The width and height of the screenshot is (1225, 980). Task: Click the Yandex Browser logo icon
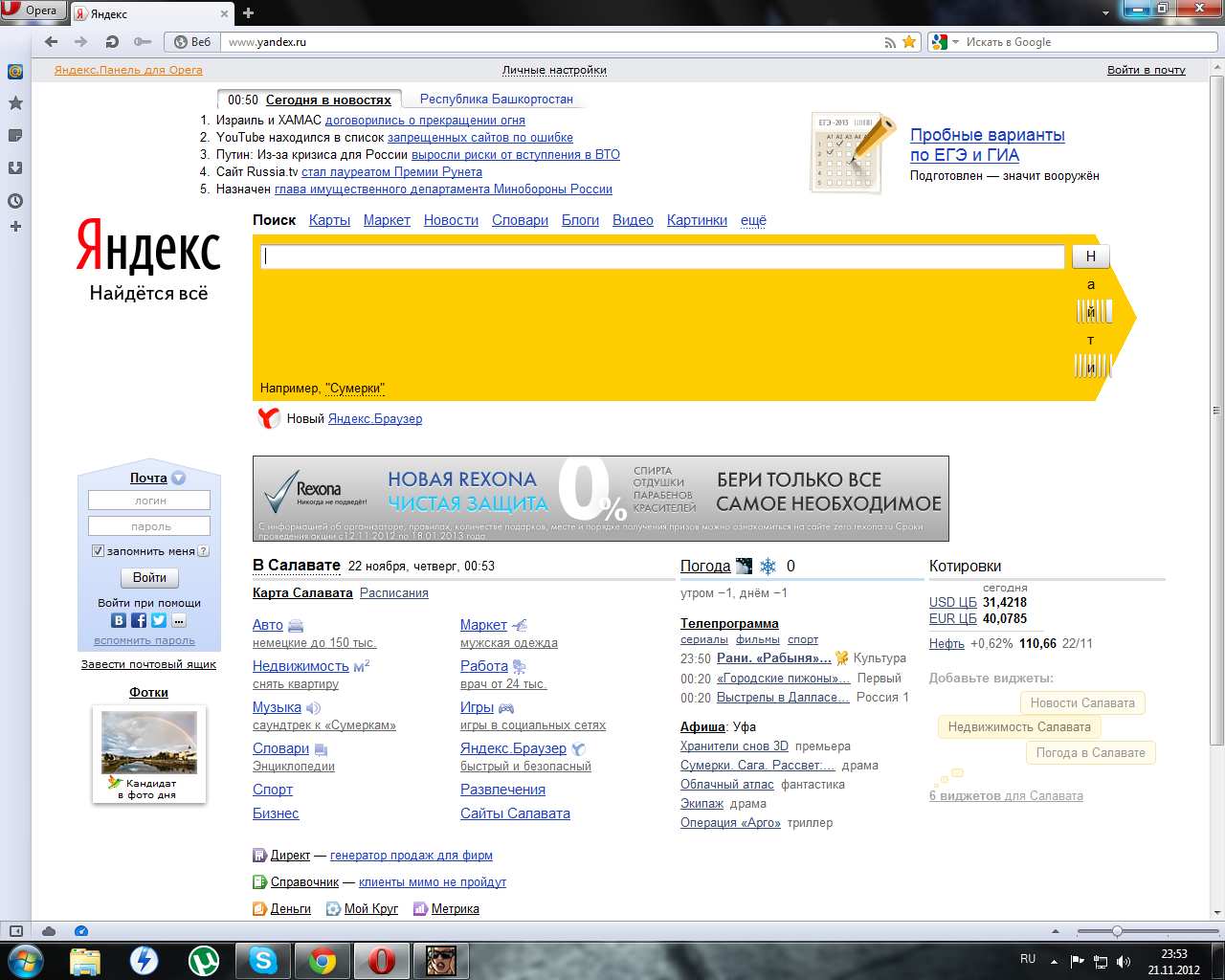point(269,418)
